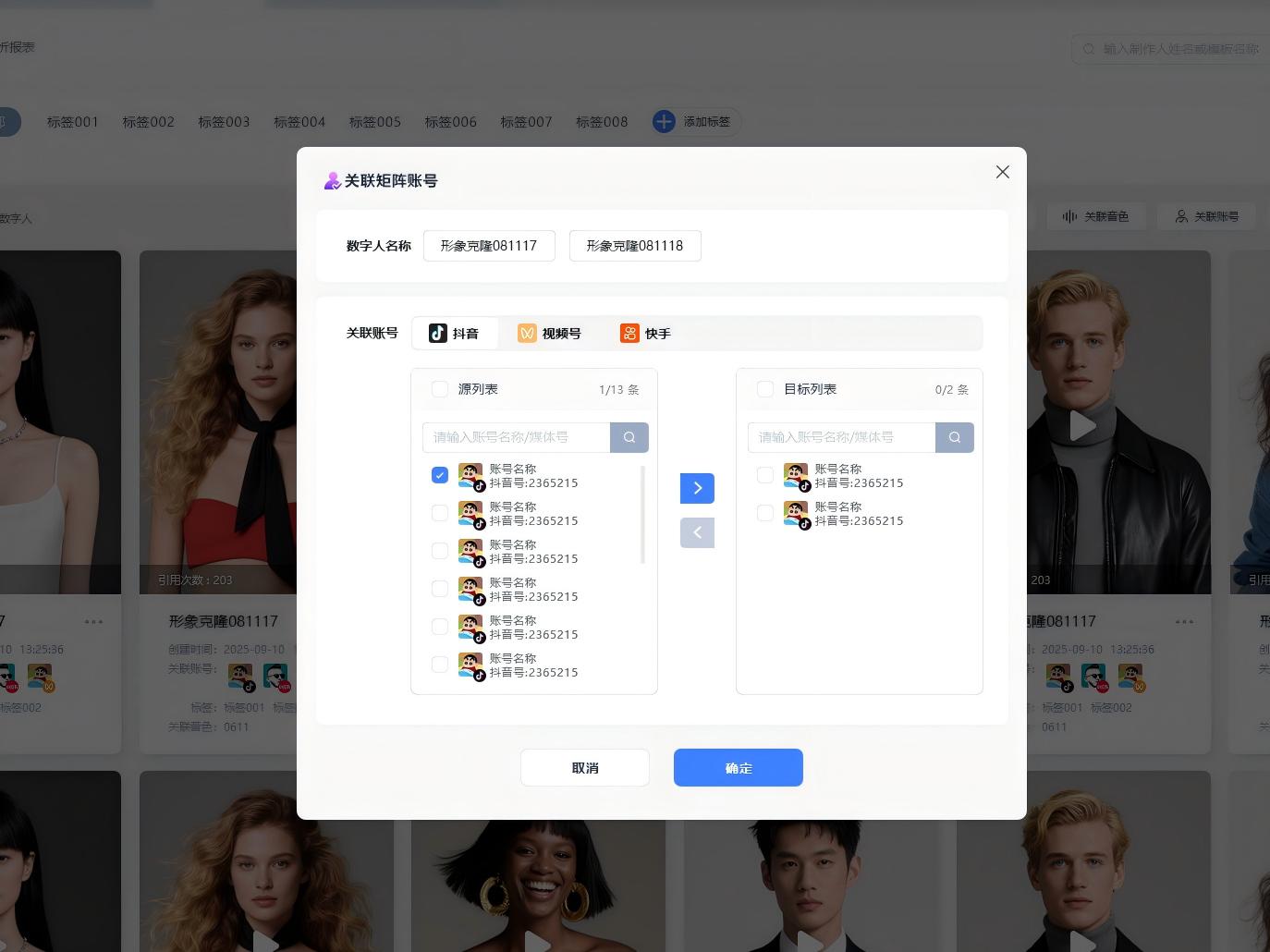Click the source list search icon
The width and height of the screenshot is (1270, 952).
click(629, 437)
